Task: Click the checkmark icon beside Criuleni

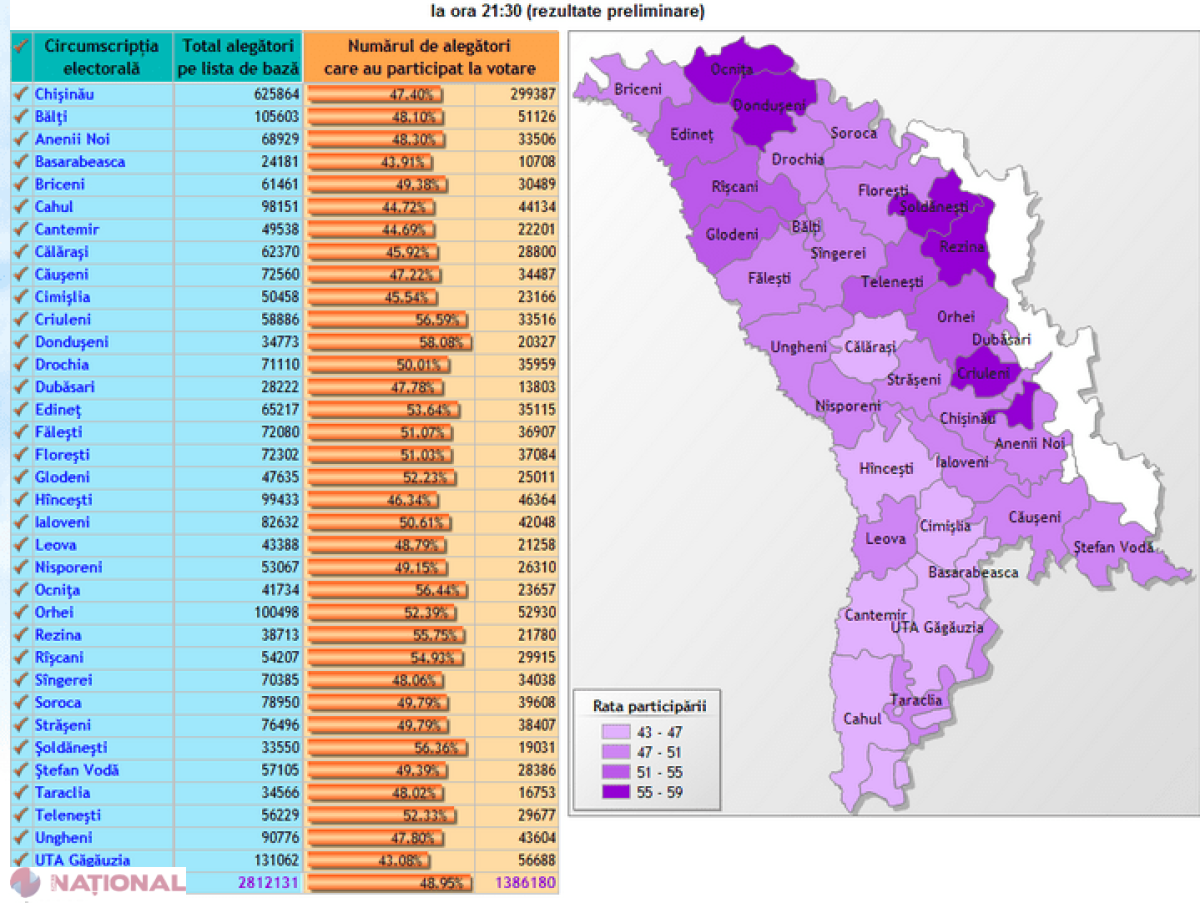Action: [x=21, y=319]
